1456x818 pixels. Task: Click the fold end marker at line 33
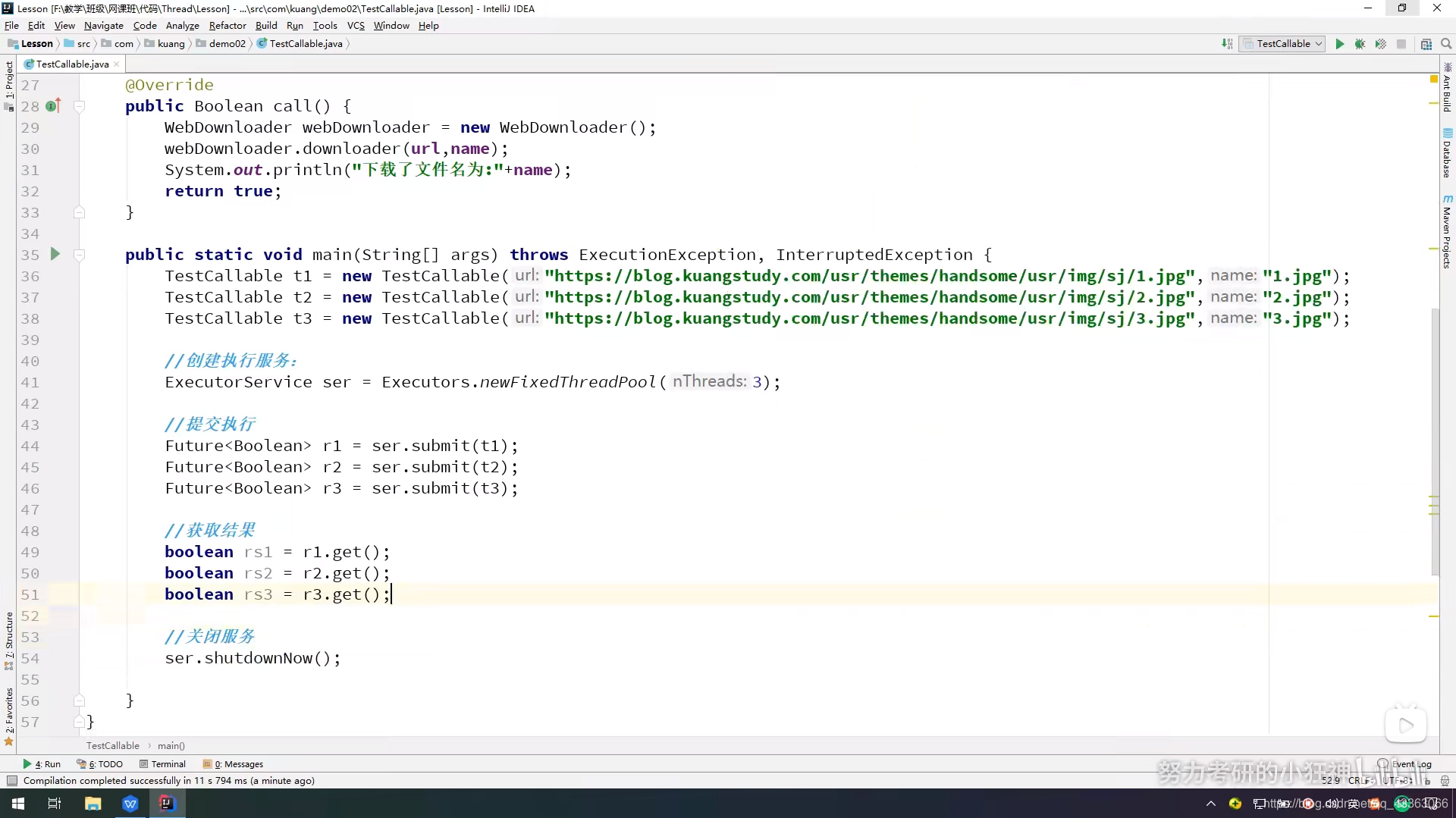pyautogui.click(x=79, y=212)
